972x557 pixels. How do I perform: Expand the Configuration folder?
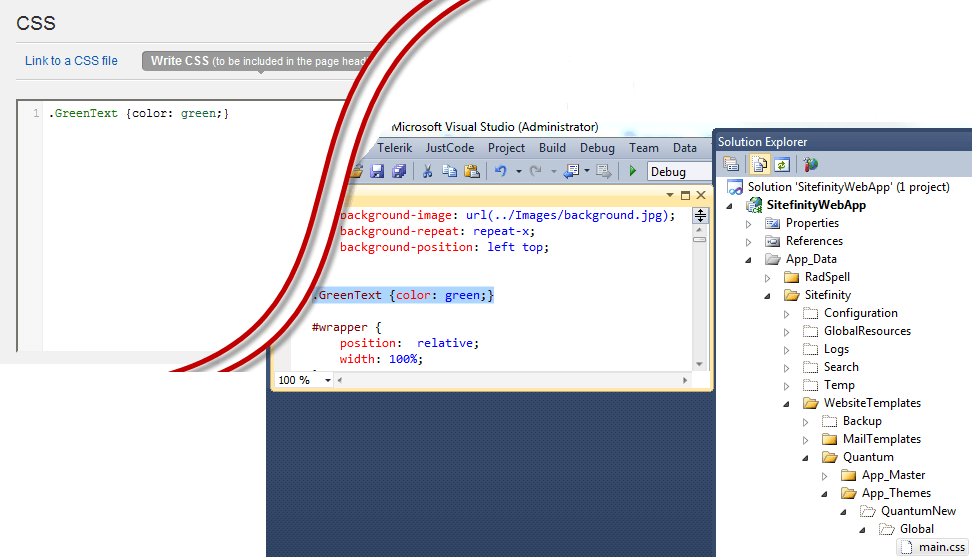(787, 314)
